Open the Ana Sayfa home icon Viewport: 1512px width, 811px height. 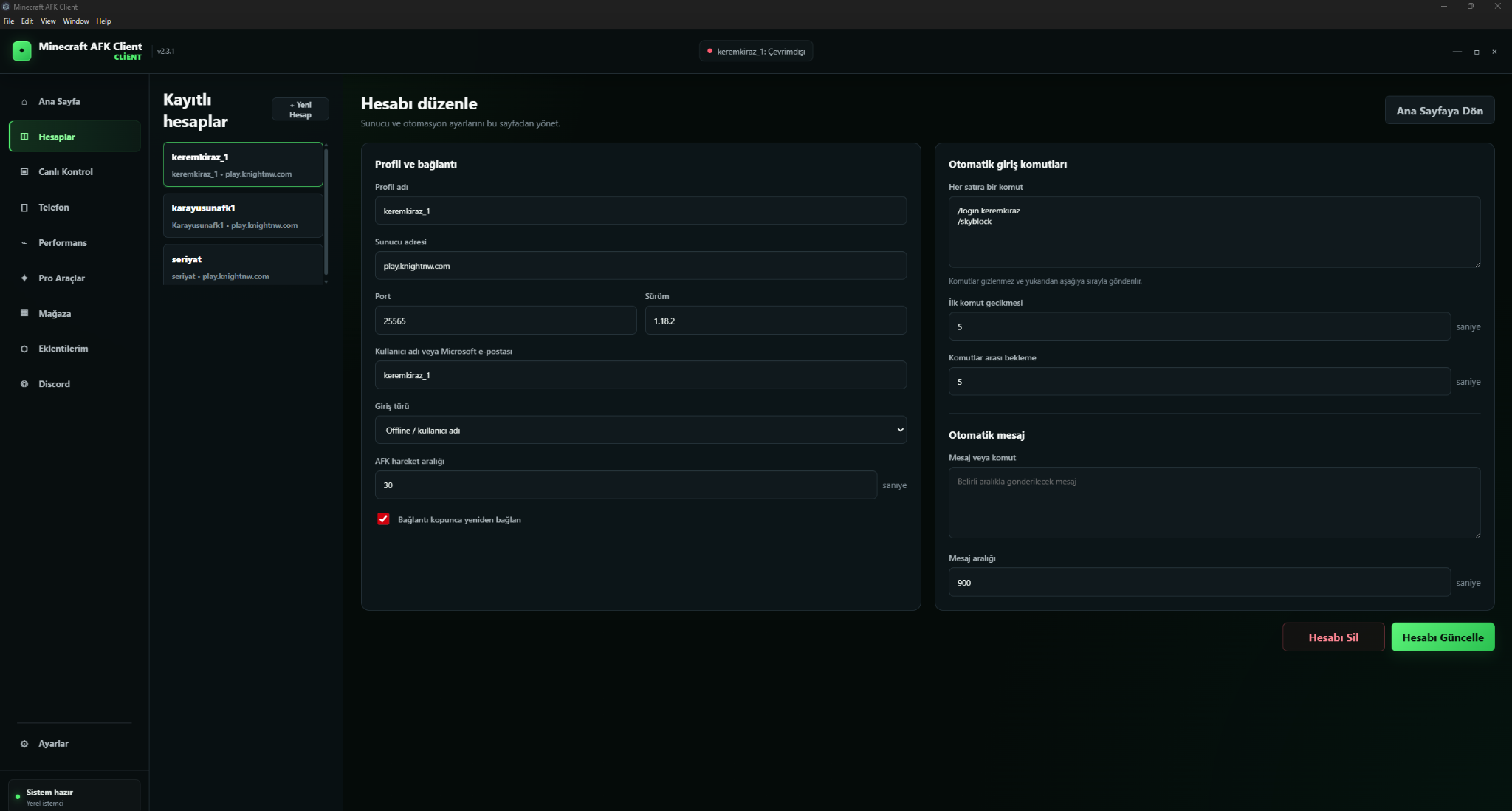coord(24,102)
